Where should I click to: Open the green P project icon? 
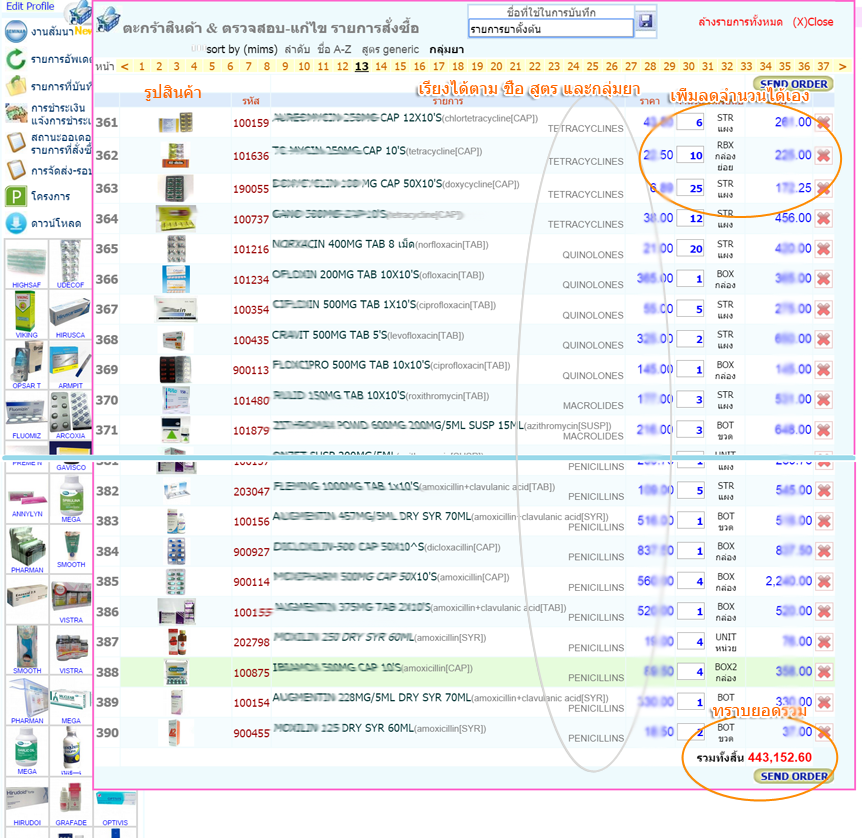[x=16, y=196]
